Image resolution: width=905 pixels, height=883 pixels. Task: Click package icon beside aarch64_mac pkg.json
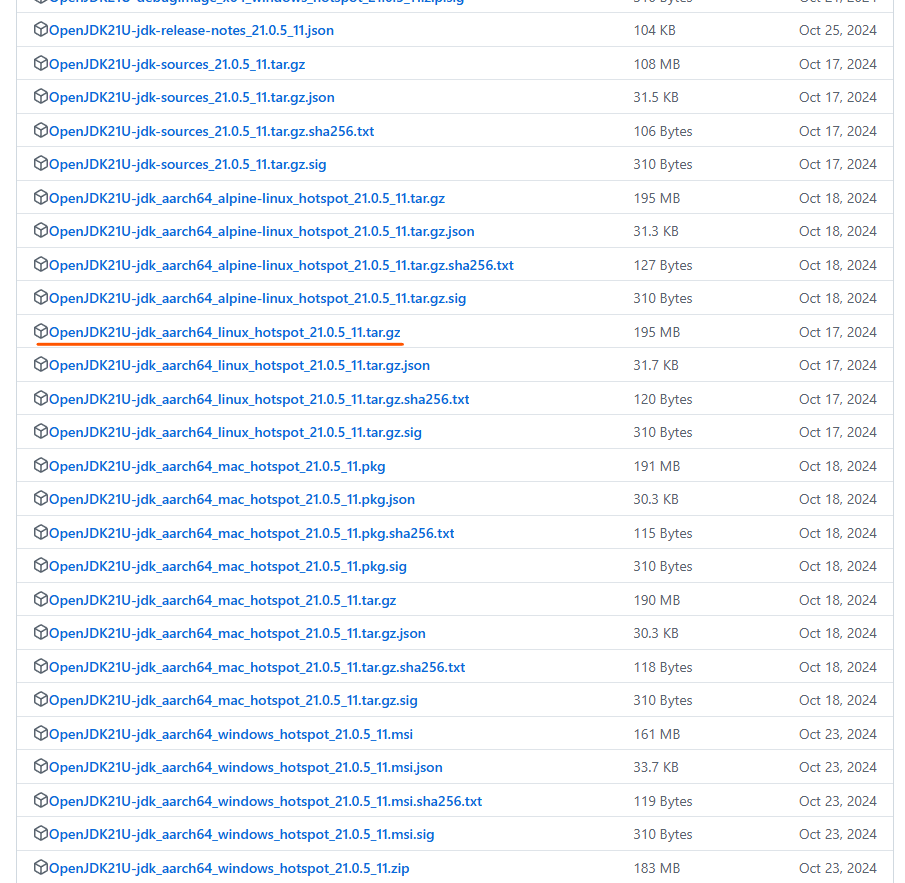click(x=40, y=498)
